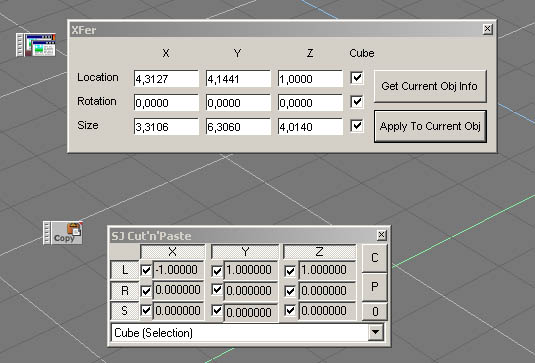Click the 0 reset button in Cut'n'Paste
Image resolution: width=535 pixels, height=363 pixels.
375,311
